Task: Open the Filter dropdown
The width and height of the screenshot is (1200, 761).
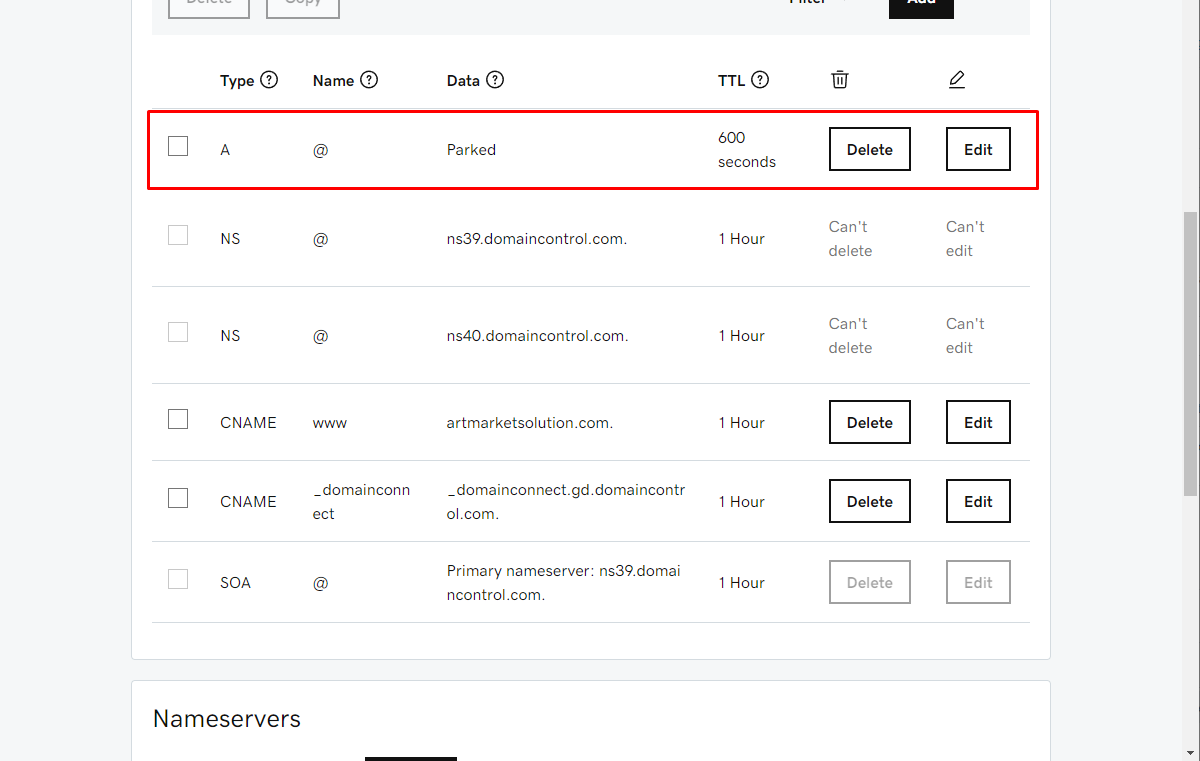Action: tap(815, 3)
